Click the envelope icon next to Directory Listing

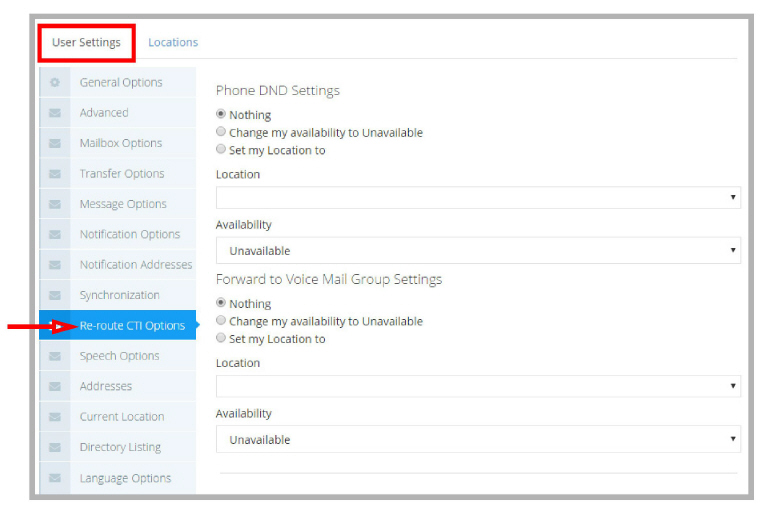point(55,447)
